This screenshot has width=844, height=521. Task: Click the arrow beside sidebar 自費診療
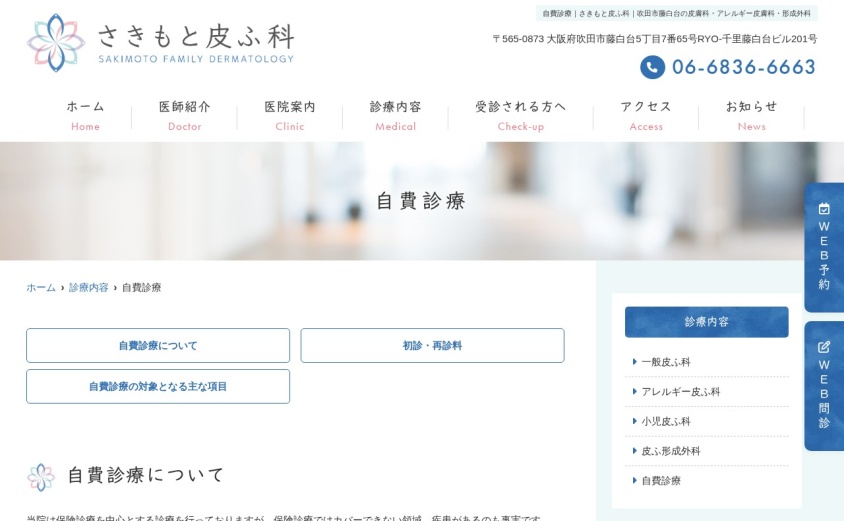(x=635, y=481)
